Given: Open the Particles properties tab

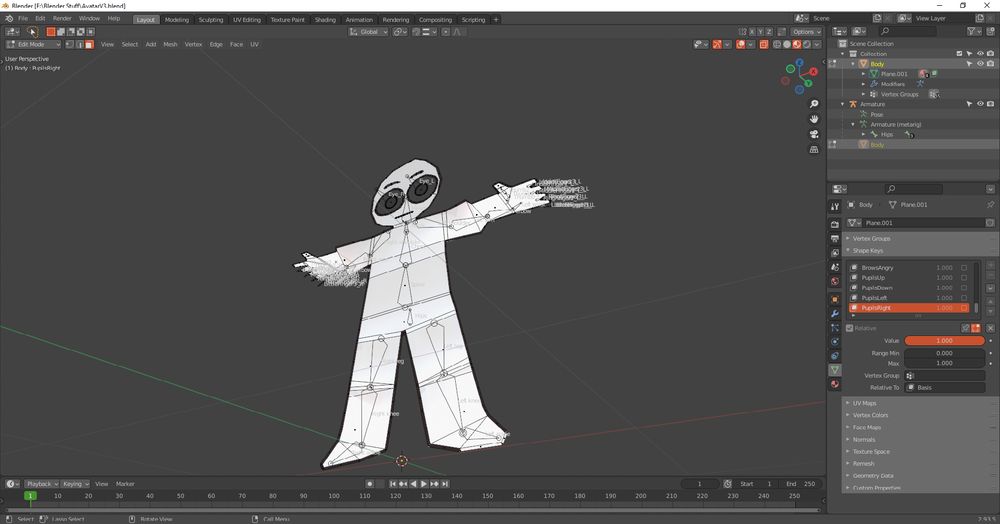Looking at the screenshot, I should tap(835, 328).
